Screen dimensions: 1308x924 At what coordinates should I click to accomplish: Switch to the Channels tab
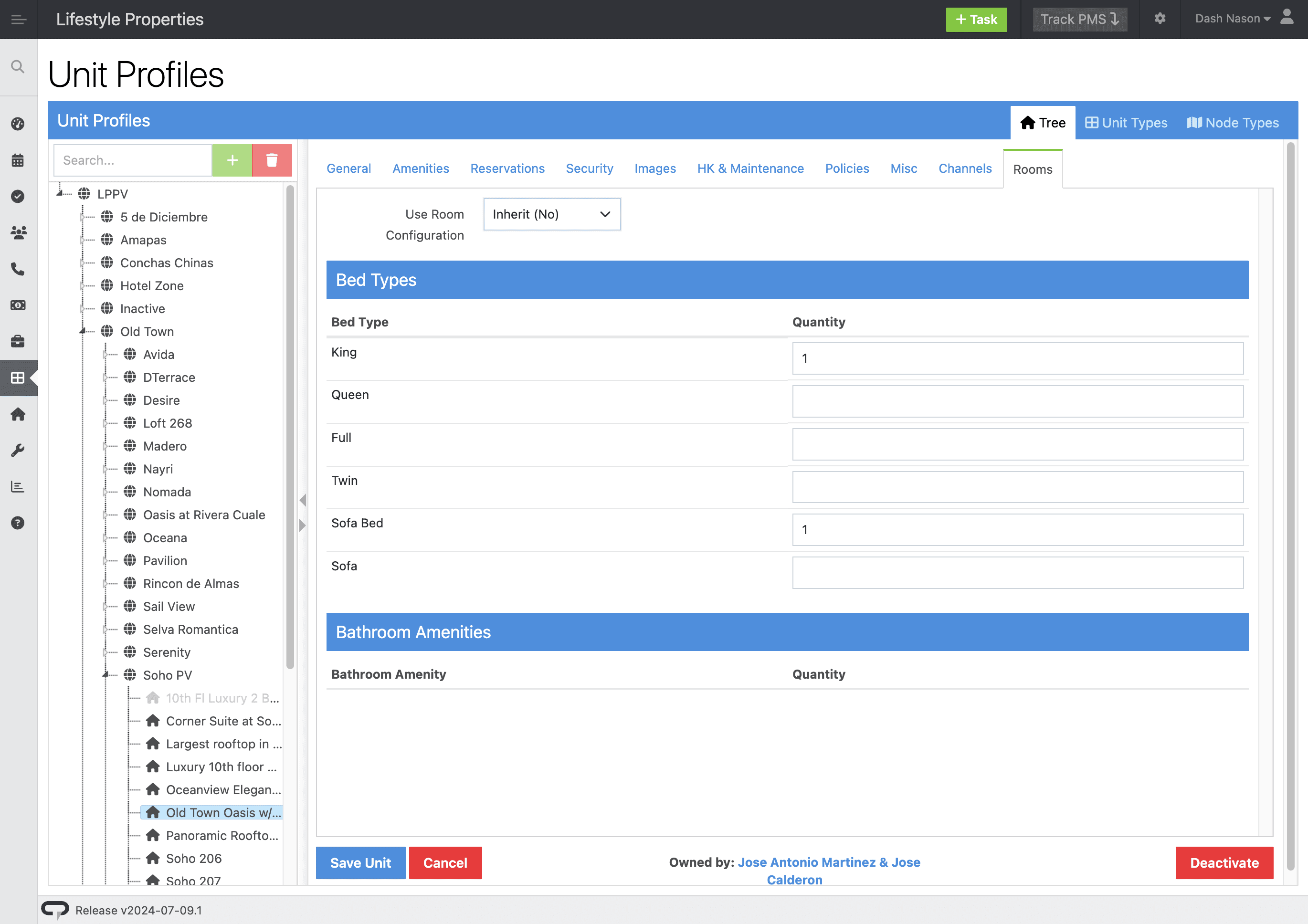click(965, 168)
